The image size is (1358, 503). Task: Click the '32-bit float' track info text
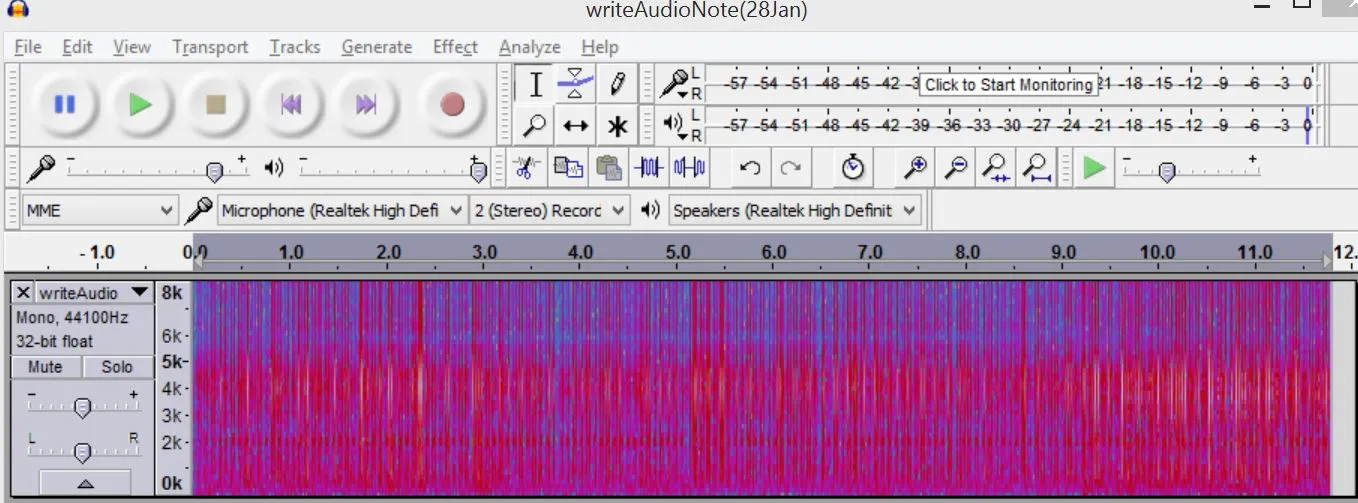(x=54, y=341)
